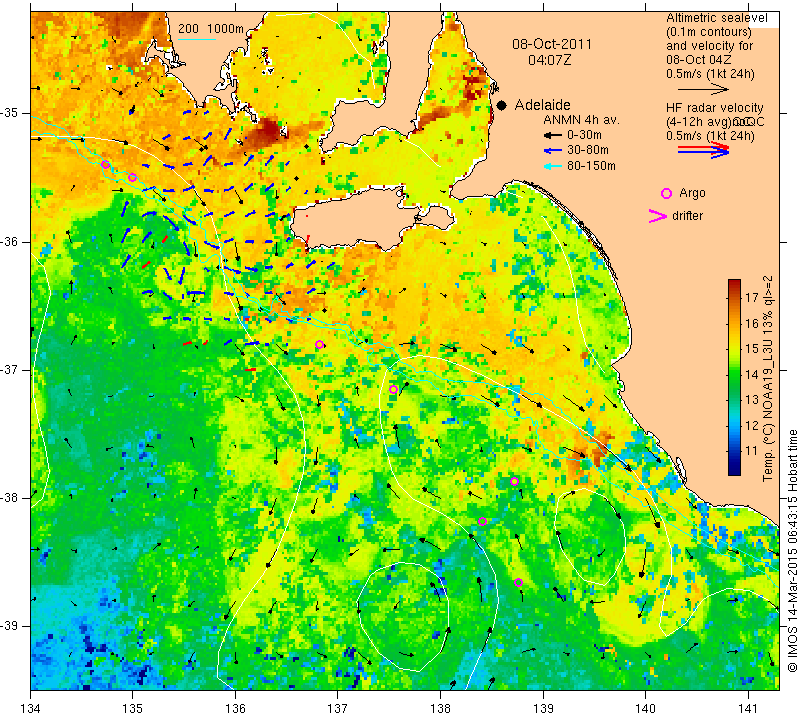Click the magenta Argo circle in the legend
This screenshot has width=800, height=720.
pos(666,193)
